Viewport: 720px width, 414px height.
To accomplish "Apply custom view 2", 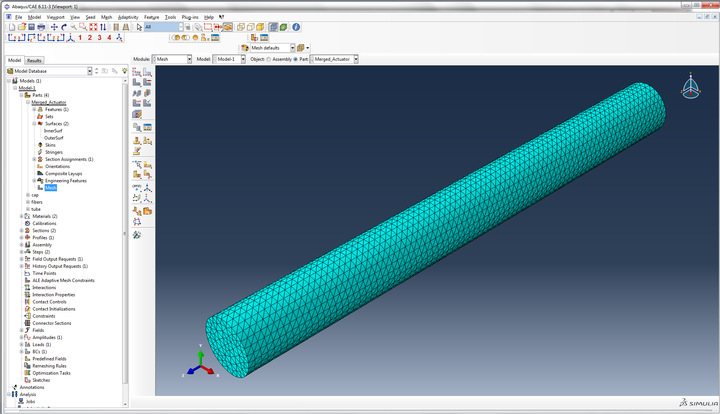I will point(90,38).
